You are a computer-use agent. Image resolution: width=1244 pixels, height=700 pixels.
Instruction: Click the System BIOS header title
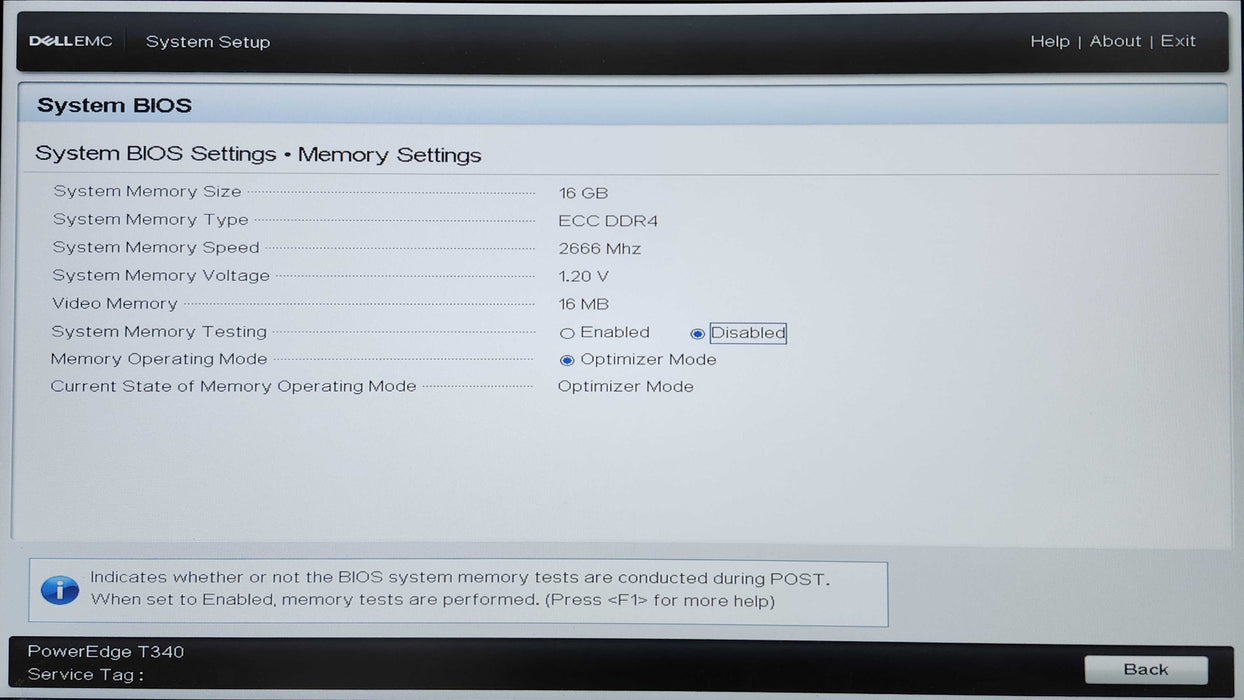[x=114, y=105]
